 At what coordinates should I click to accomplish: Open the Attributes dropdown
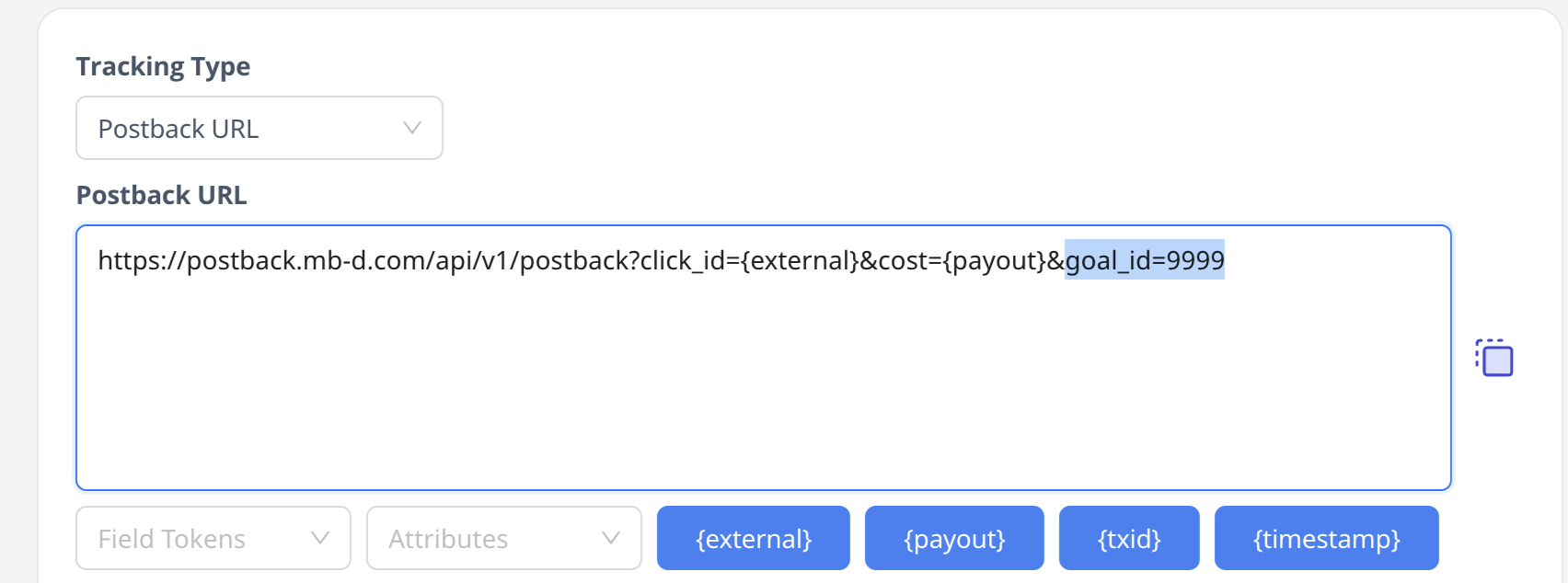coord(503,538)
